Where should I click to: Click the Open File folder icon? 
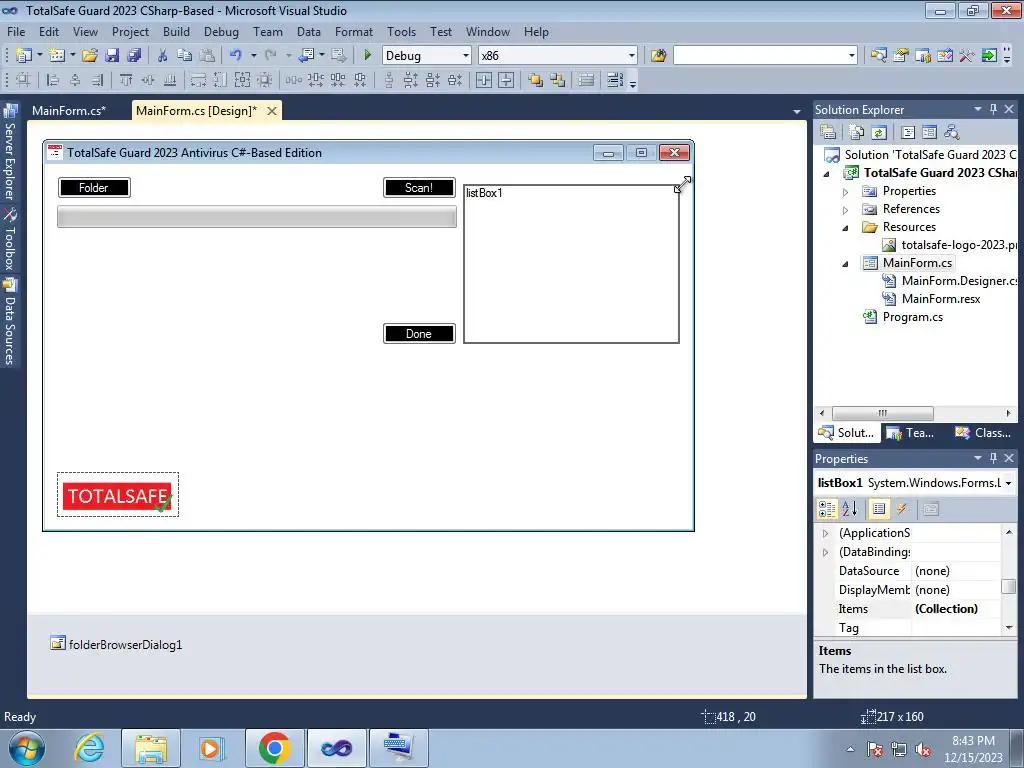pyautogui.click(x=89, y=56)
